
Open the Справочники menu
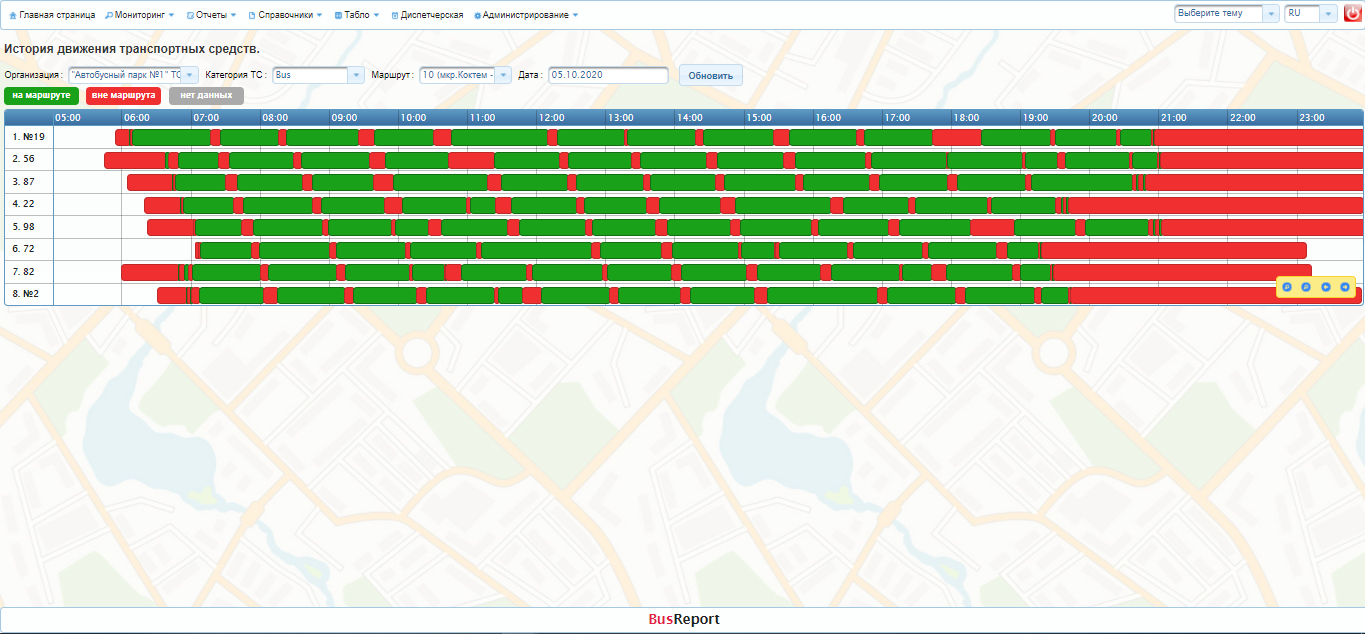(286, 15)
